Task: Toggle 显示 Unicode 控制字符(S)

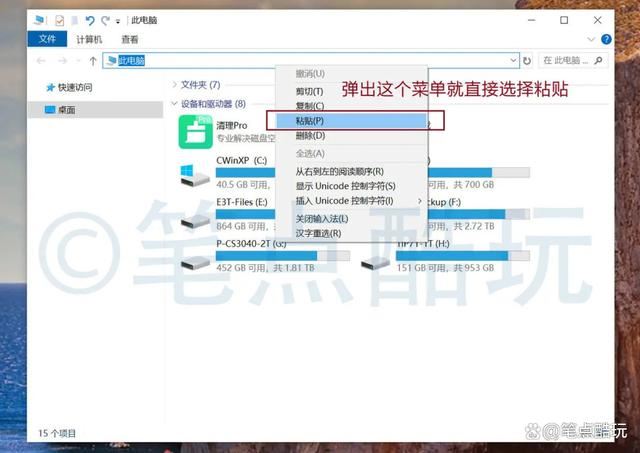Action: pos(351,186)
